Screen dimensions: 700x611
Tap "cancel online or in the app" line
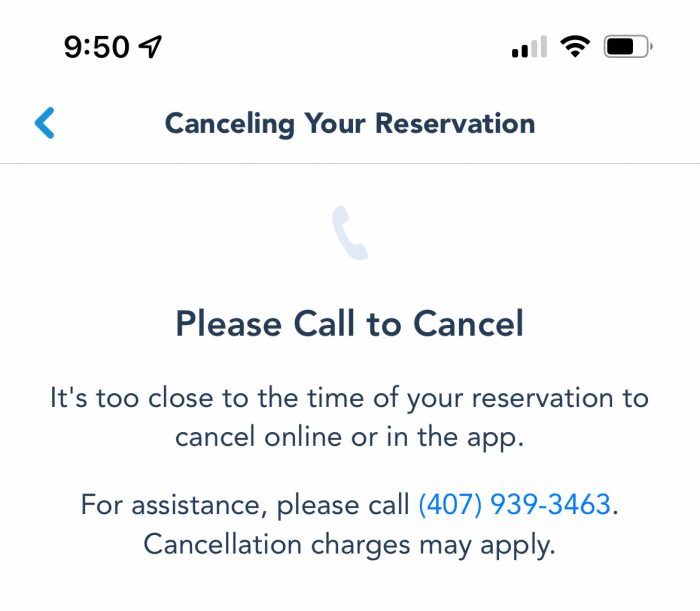(350, 437)
